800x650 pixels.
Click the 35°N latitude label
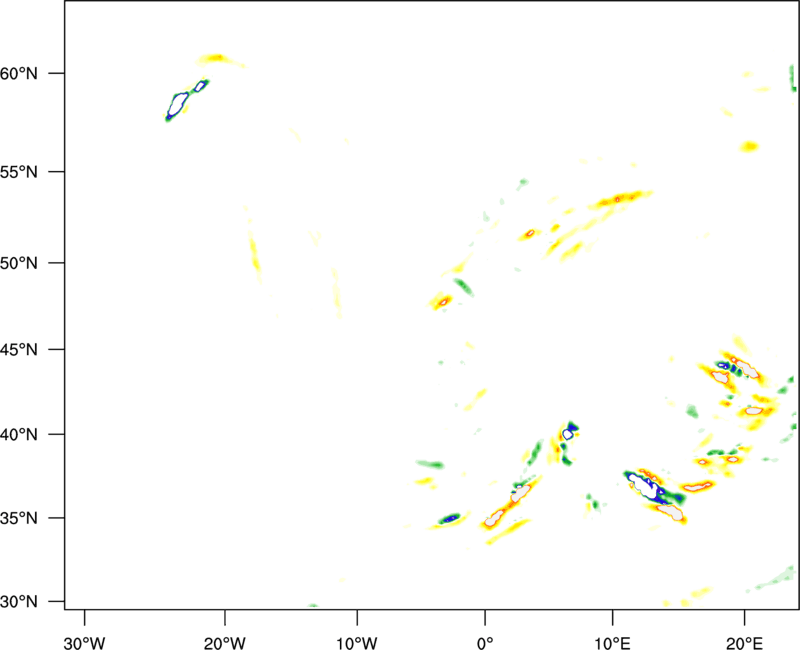pyautogui.click(x=19, y=518)
